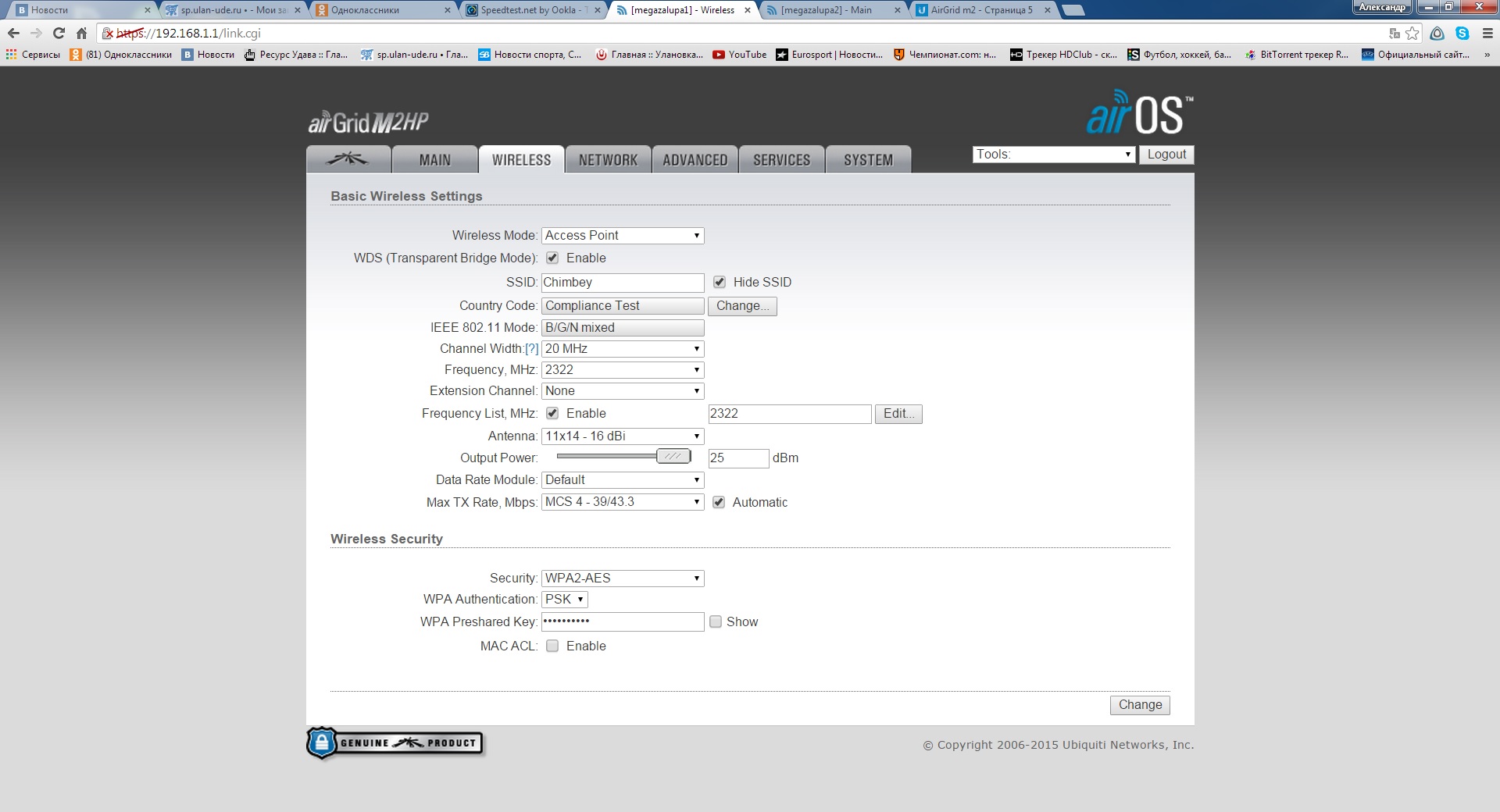1500x812 pixels.
Task: Open Новости спорта bookmark
Action: (530, 55)
